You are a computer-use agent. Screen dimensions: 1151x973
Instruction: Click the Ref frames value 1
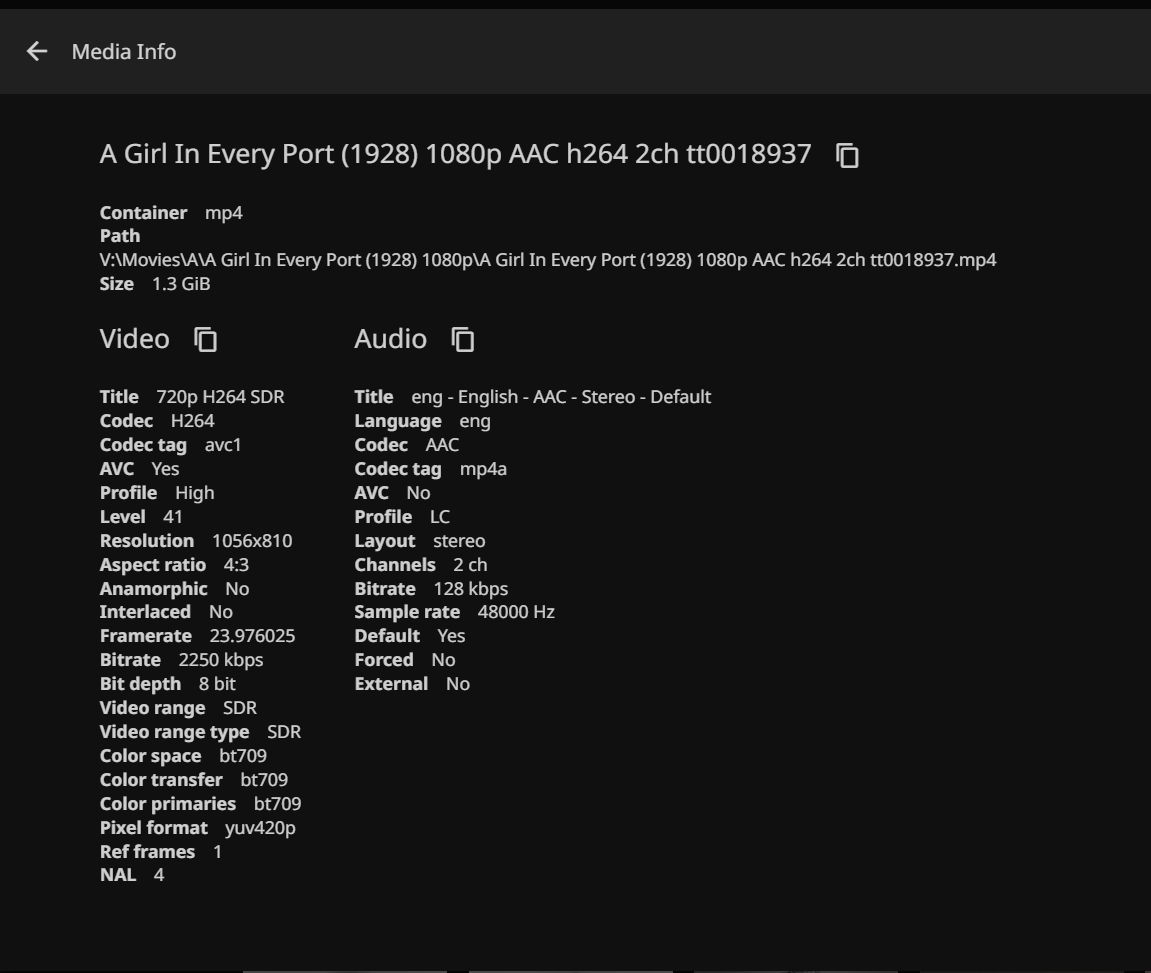click(217, 852)
